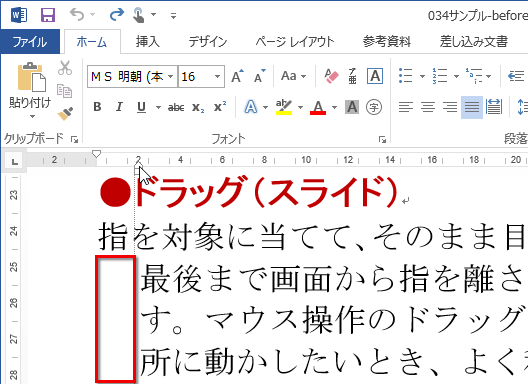Apply enclosing character border icon

pos(375,76)
